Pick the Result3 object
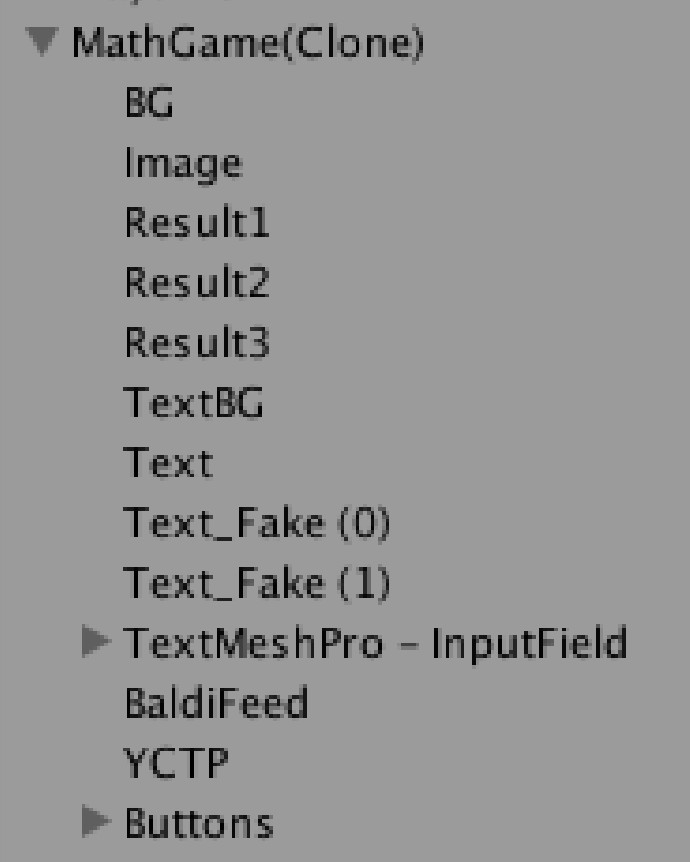The height and width of the screenshot is (862, 690). point(197,344)
